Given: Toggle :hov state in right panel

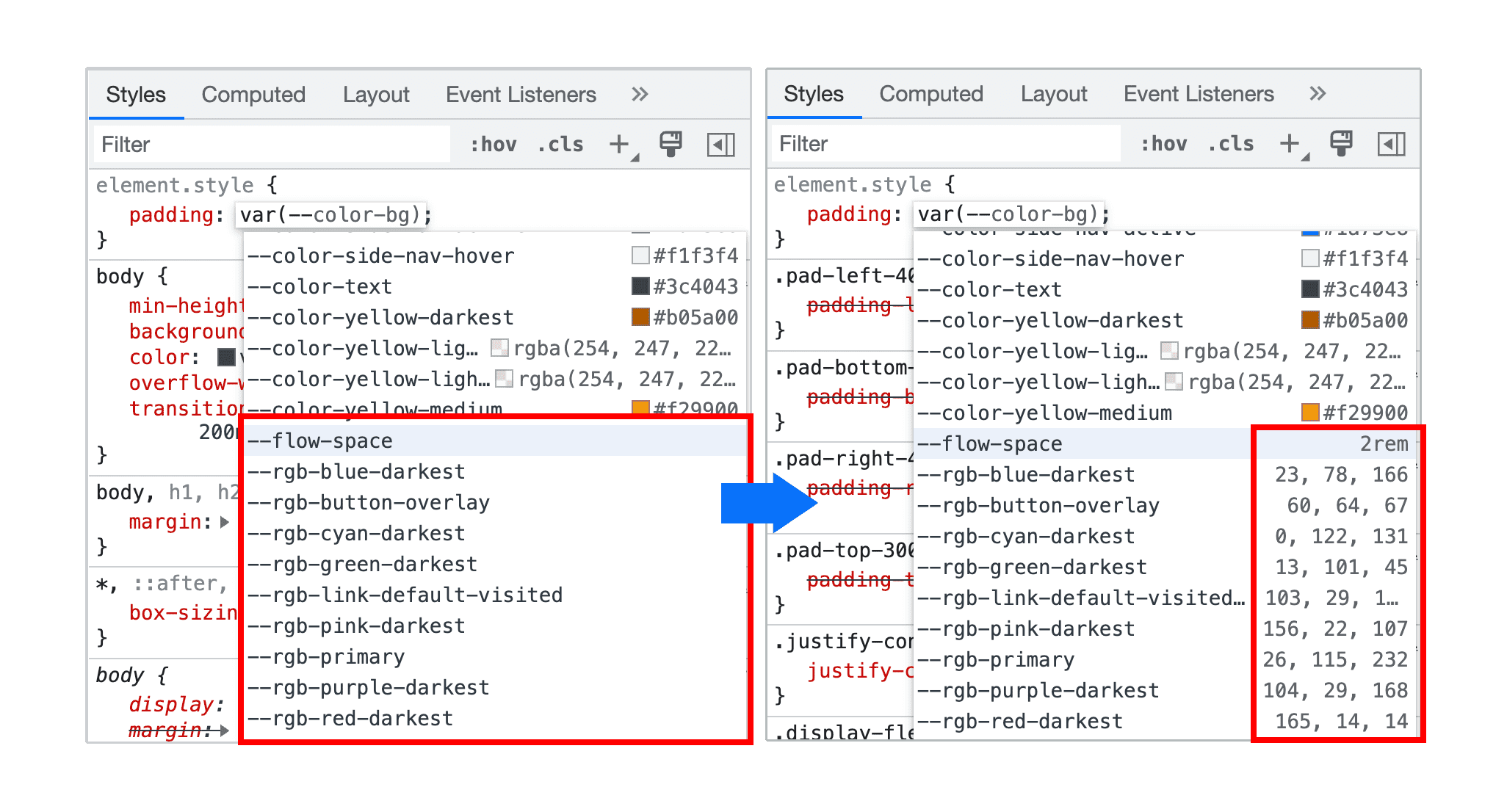Looking at the screenshot, I should 1162,142.
